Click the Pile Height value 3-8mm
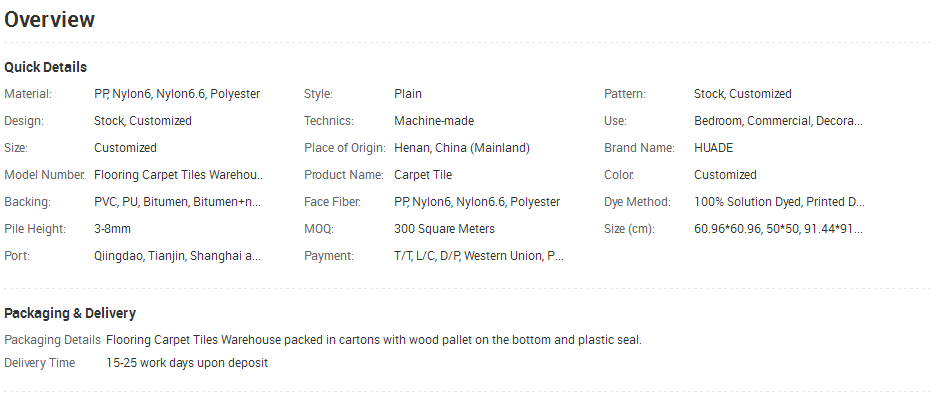Screen dimensions: 936x402 click(112, 229)
